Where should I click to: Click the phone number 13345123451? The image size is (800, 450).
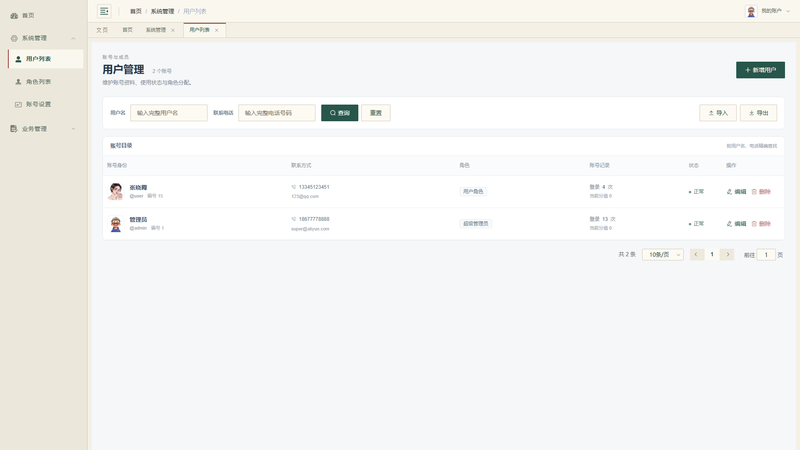click(314, 187)
